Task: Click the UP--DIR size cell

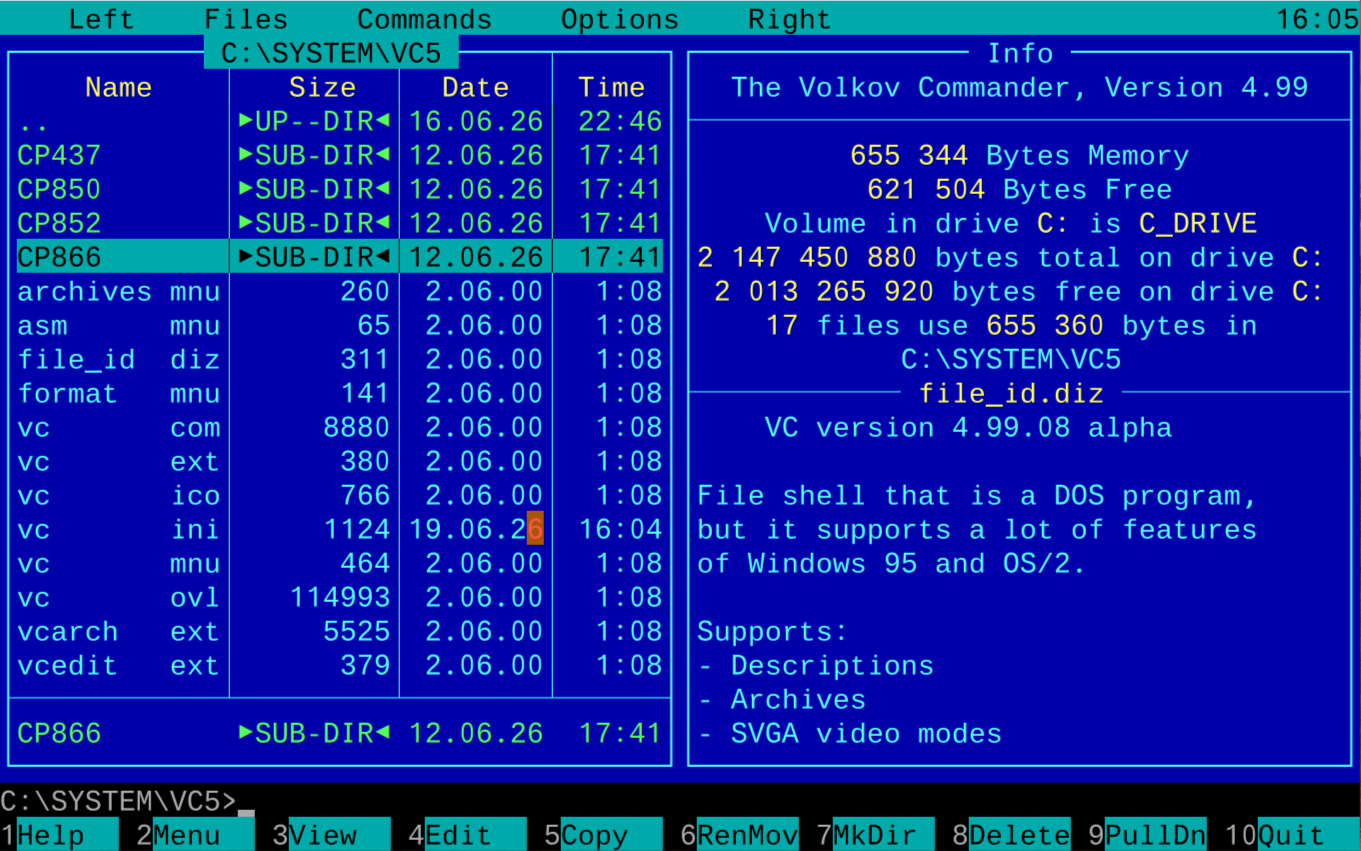Action: [314, 122]
